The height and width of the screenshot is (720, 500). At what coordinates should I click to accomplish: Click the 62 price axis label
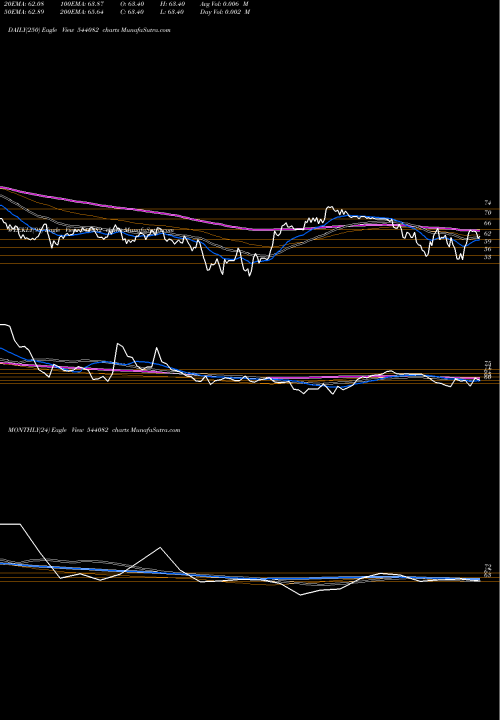(x=488, y=233)
